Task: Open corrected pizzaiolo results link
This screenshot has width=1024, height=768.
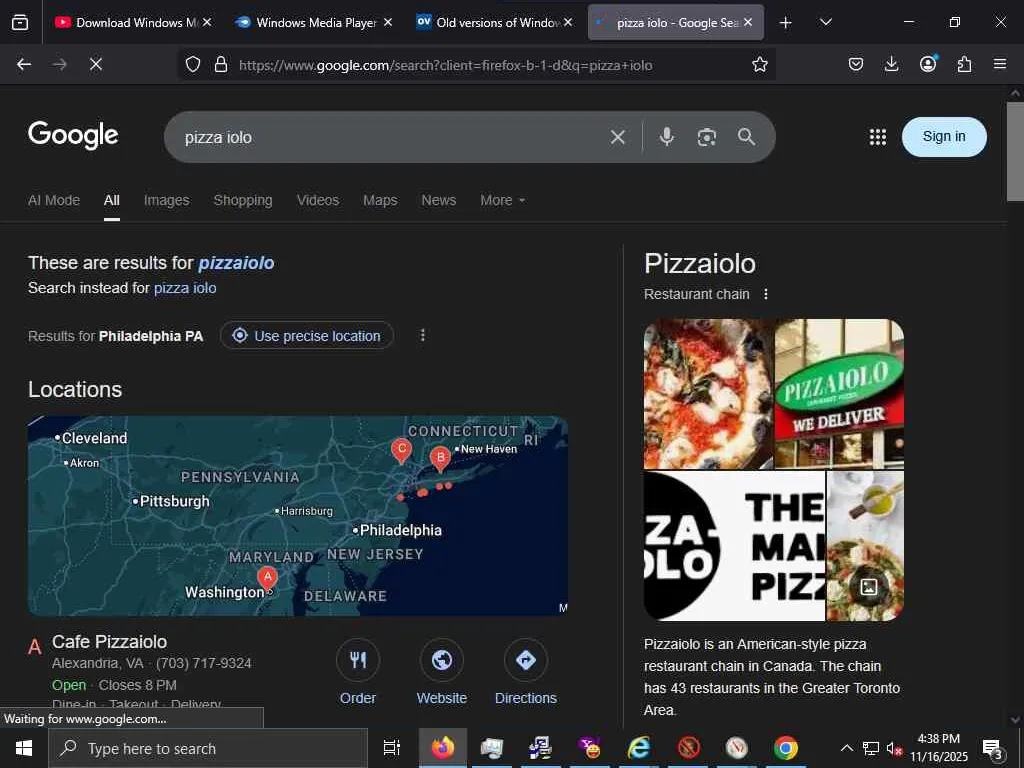Action: click(x=236, y=263)
